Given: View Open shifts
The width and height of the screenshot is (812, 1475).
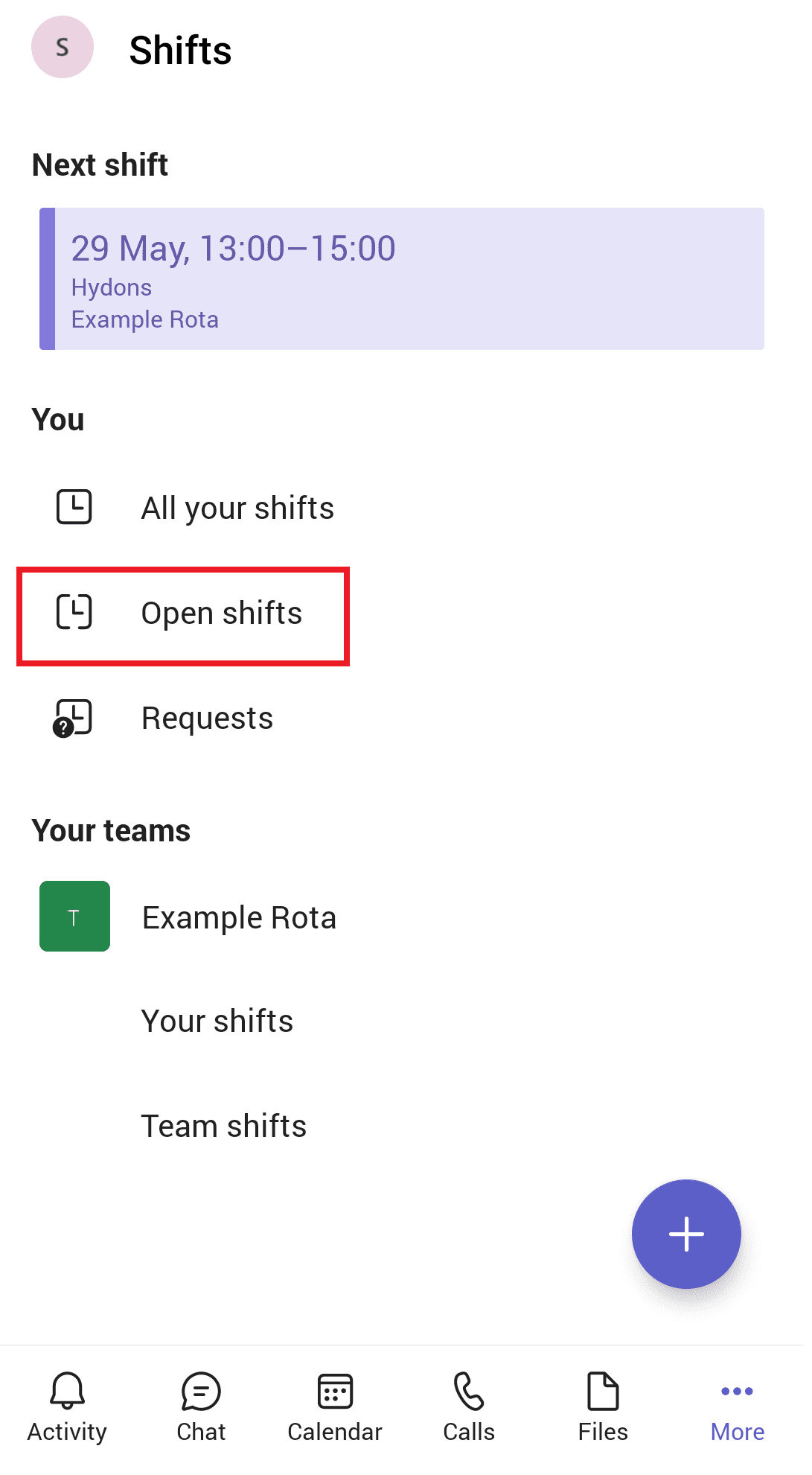Looking at the screenshot, I should click(222, 614).
